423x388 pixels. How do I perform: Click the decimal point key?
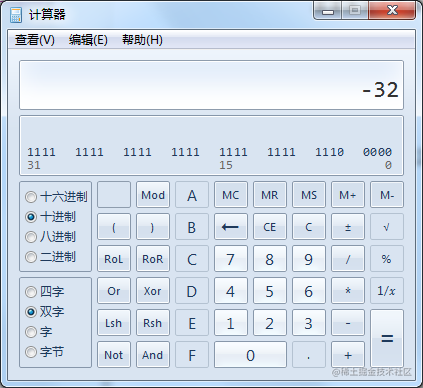pos(309,355)
